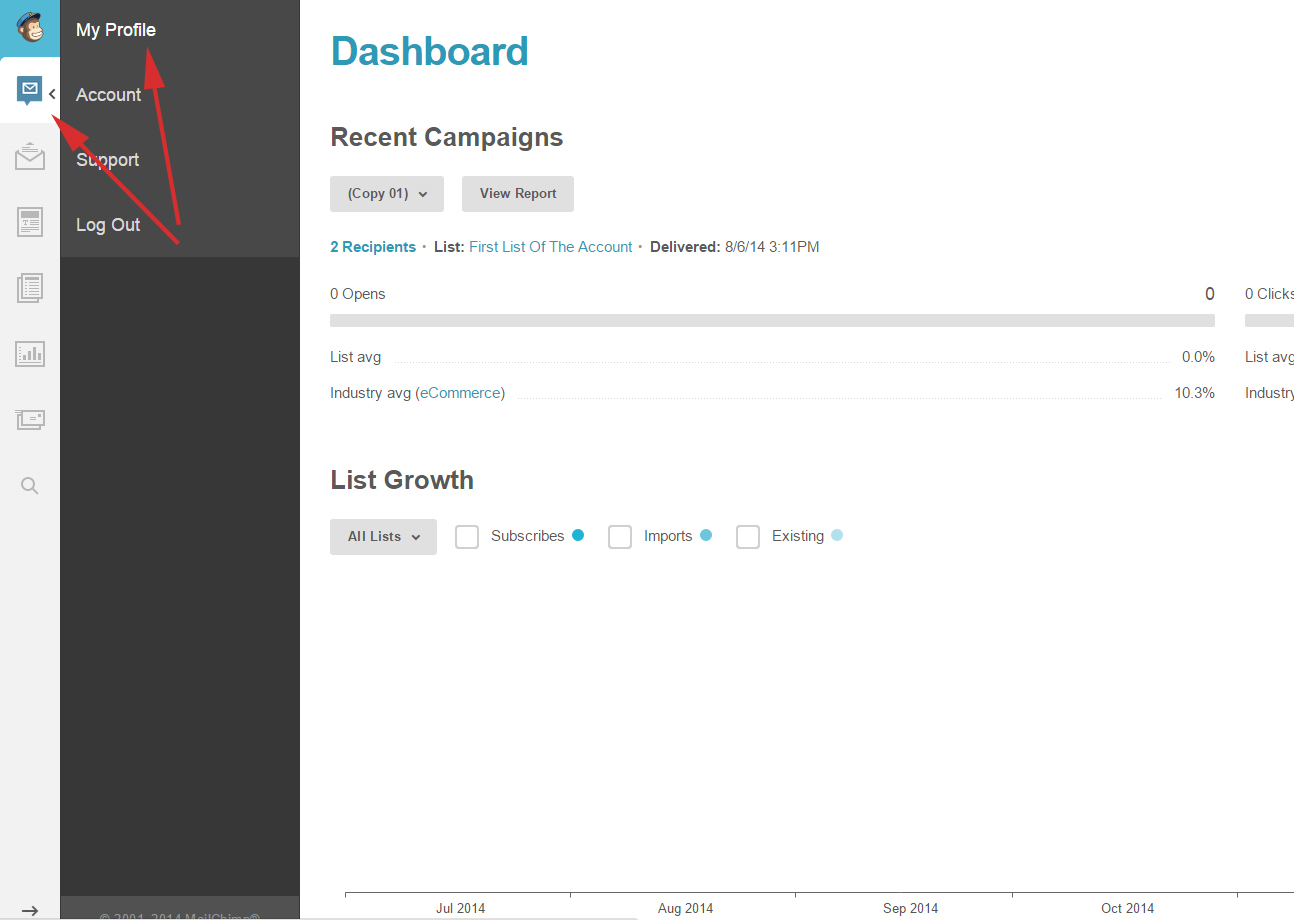
Task: Follow the eCommerce industry link
Action: 460,393
